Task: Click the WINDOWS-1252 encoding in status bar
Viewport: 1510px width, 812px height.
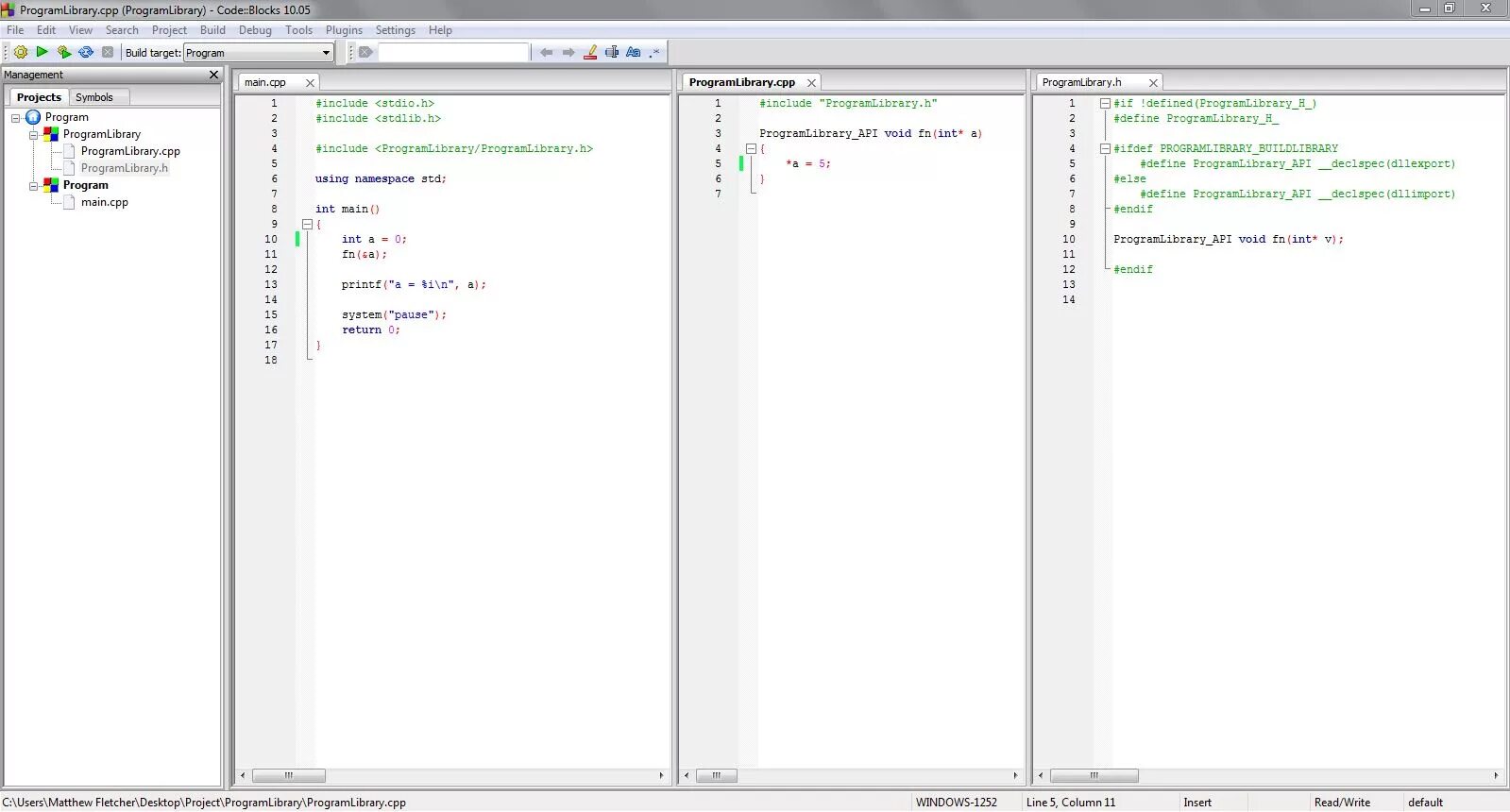Action: click(956, 803)
